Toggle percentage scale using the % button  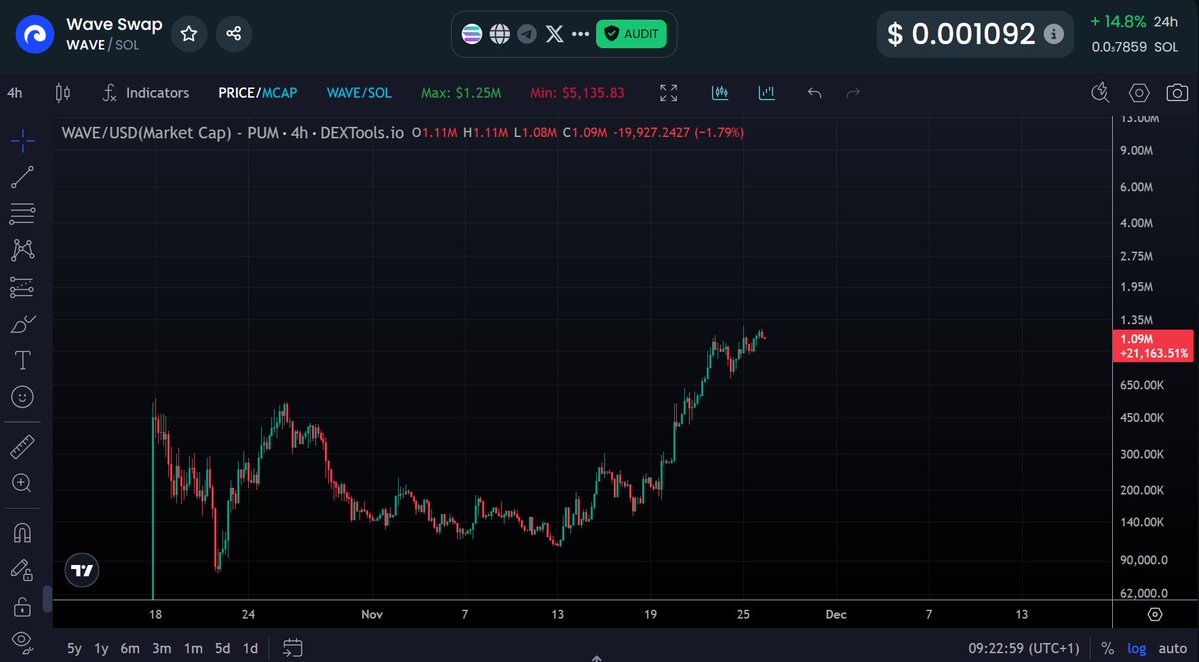[x=1106, y=648]
